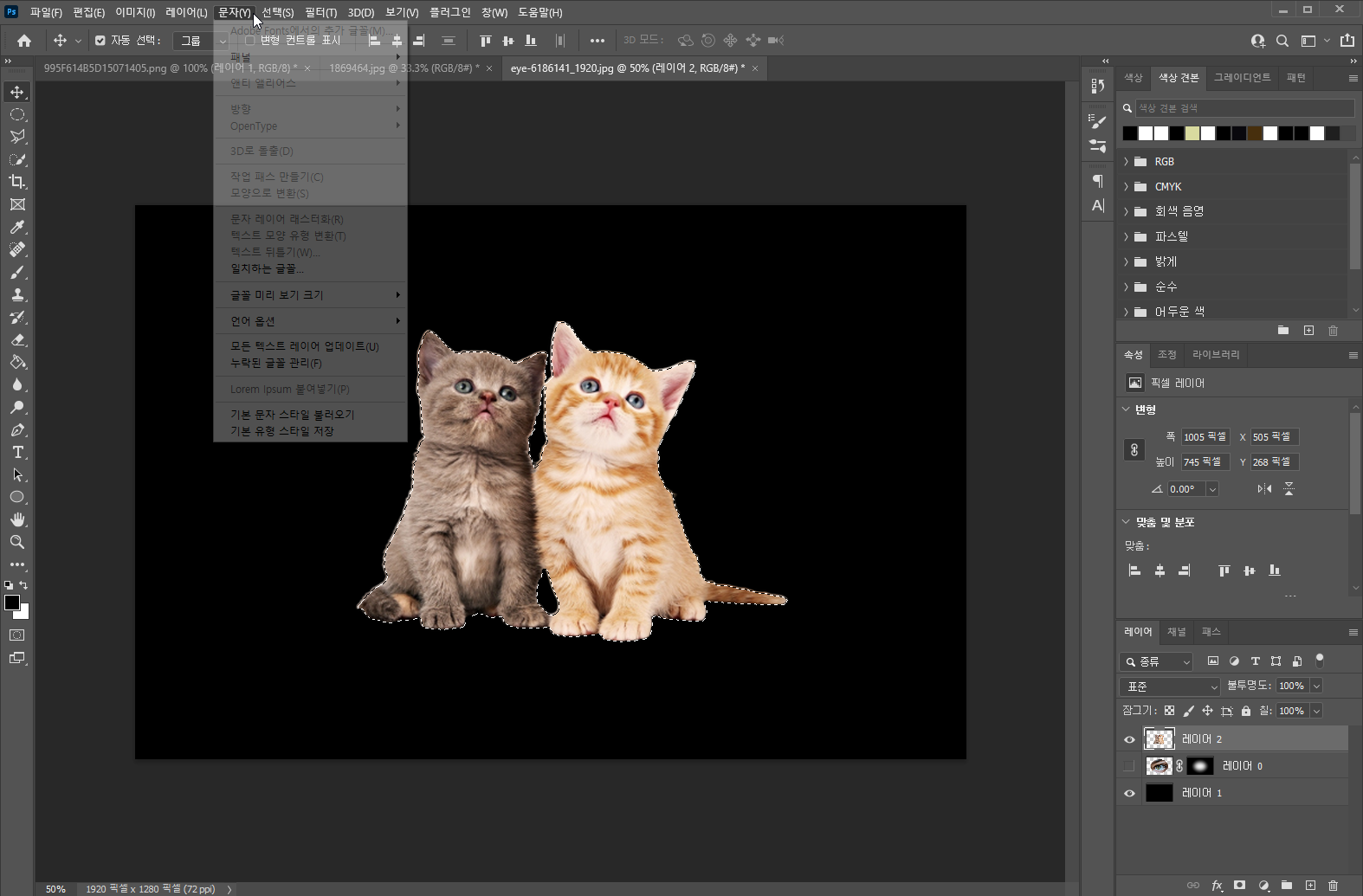Screen dimensions: 1363x896
Task: Toggle Quick Mask mode icon
Action: pyautogui.click(x=17, y=635)
